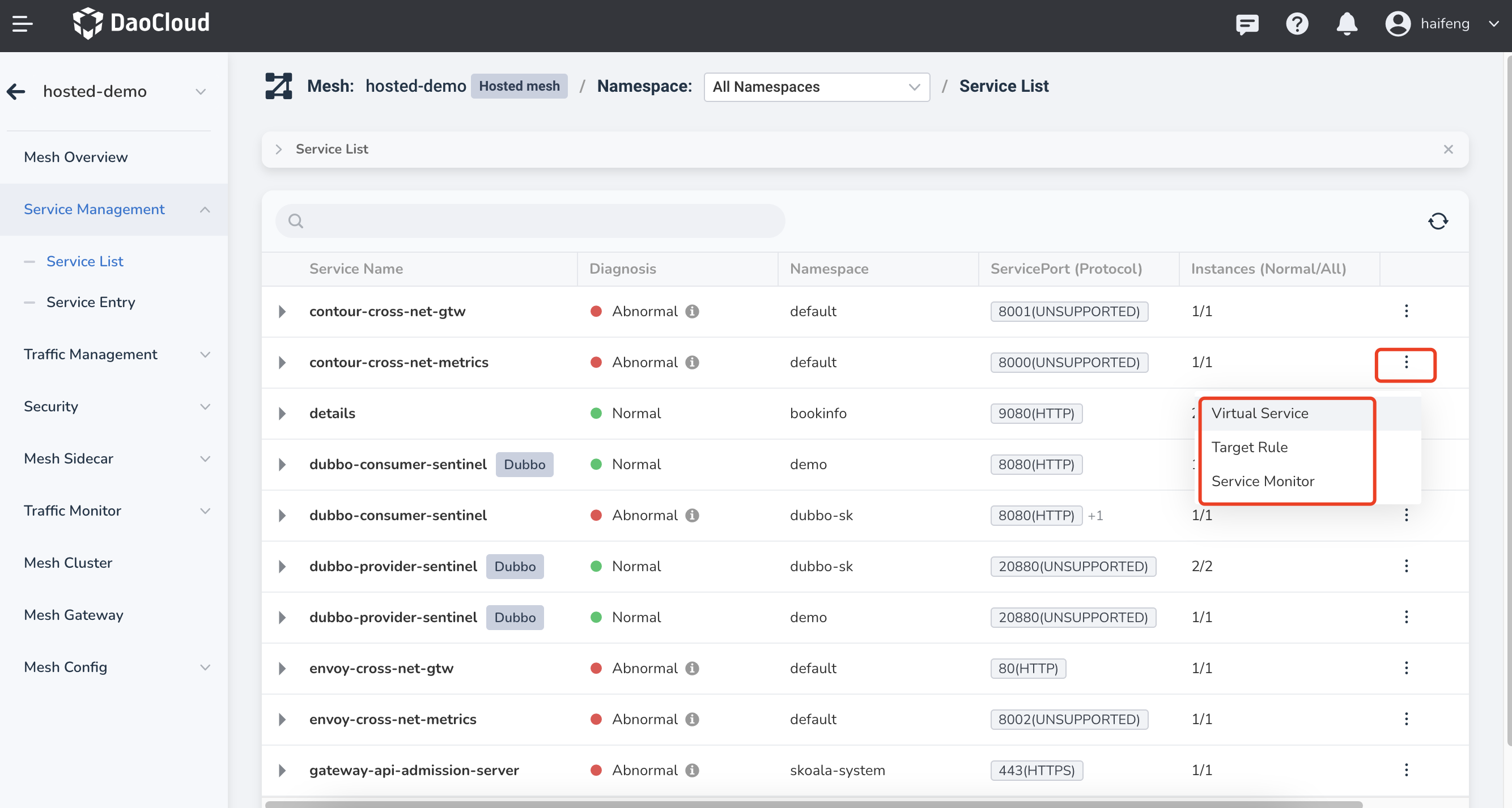Open more actions for contour-cross-net-metrics
The height and width of the screenshot is (808, 1512).
pyautogui.click(x=1406, y=363)
